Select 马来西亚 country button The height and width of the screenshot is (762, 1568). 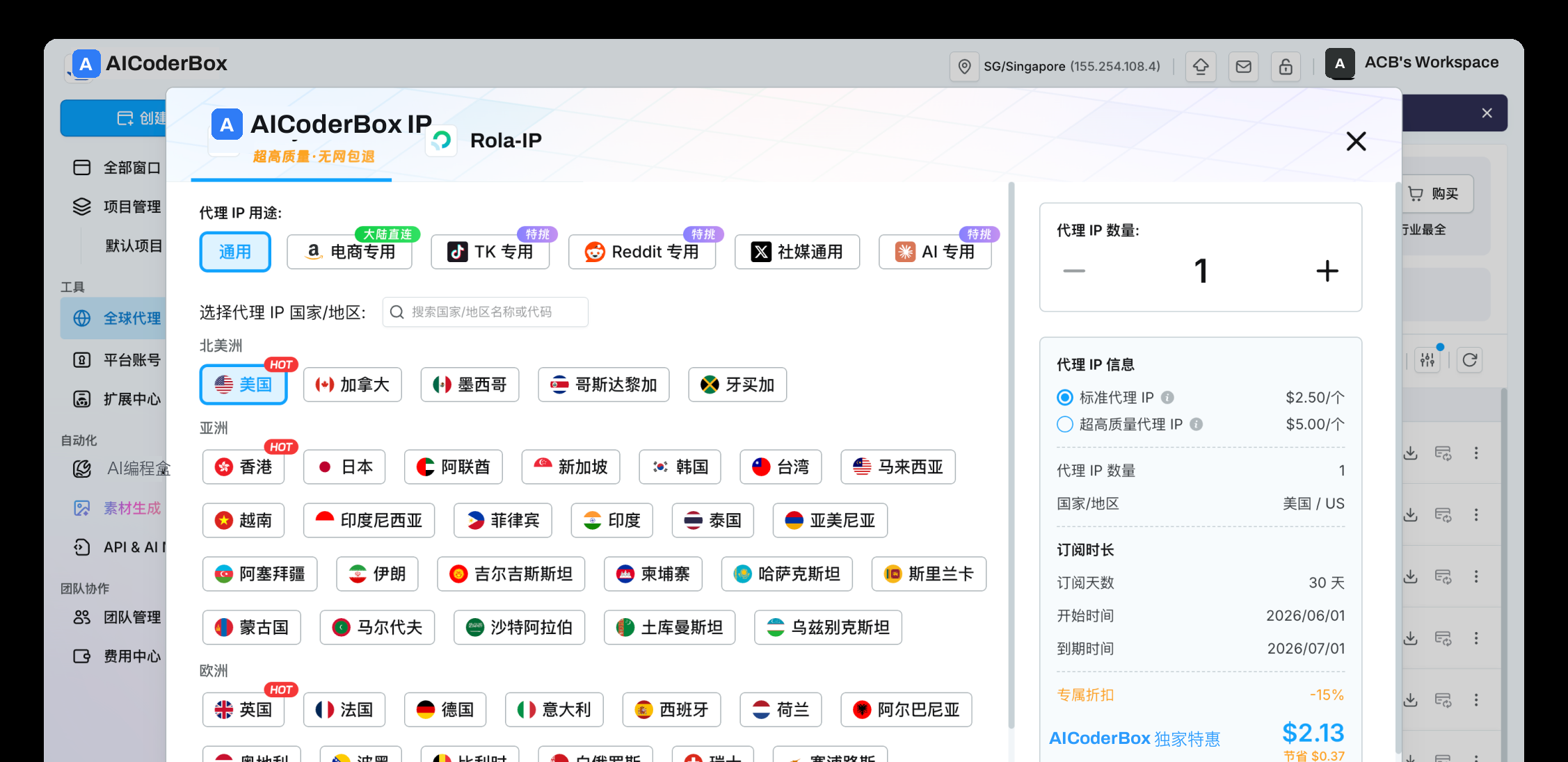(898, 467)
